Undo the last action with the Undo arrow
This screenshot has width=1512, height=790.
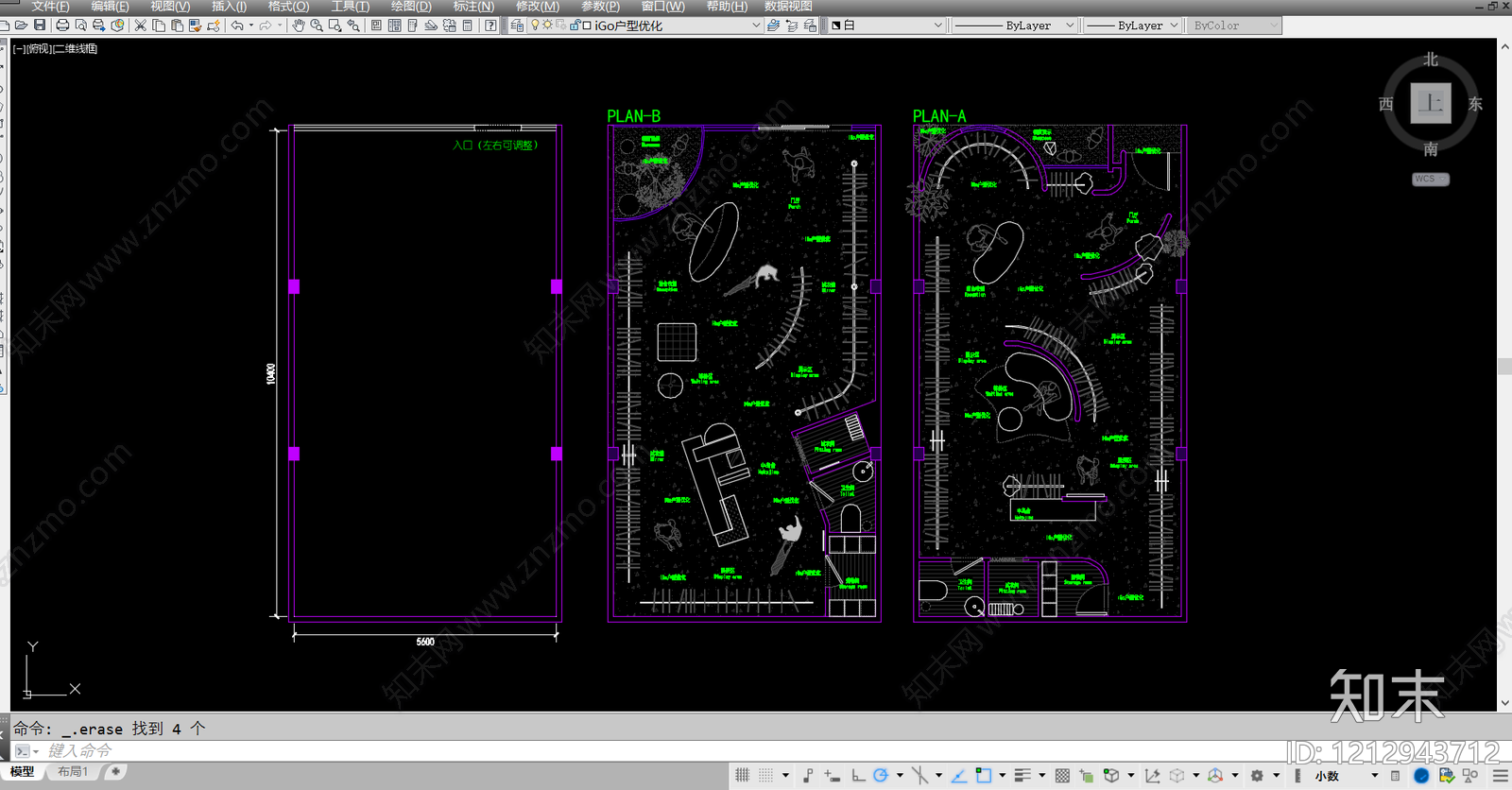pos(237,26)
